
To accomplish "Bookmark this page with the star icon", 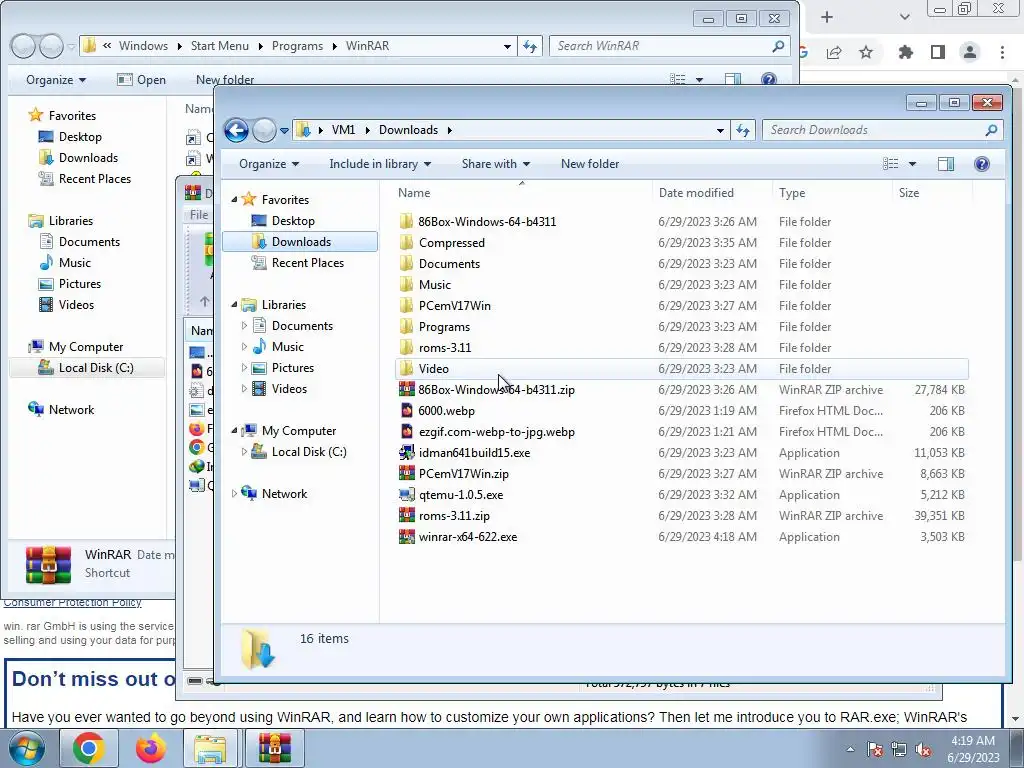I will point(866,52).
